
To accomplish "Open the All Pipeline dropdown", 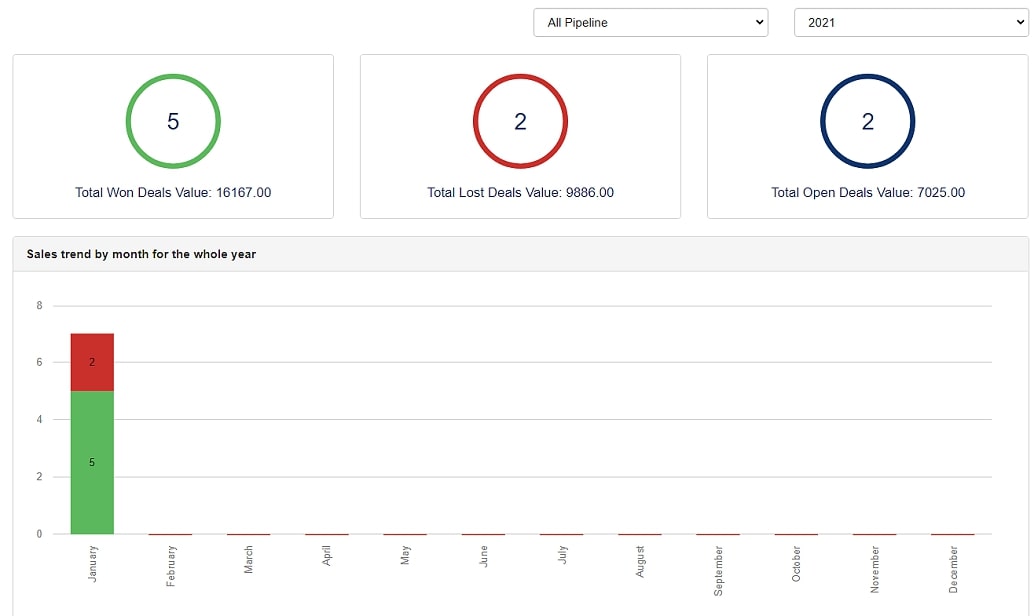I will click(650, 22).
